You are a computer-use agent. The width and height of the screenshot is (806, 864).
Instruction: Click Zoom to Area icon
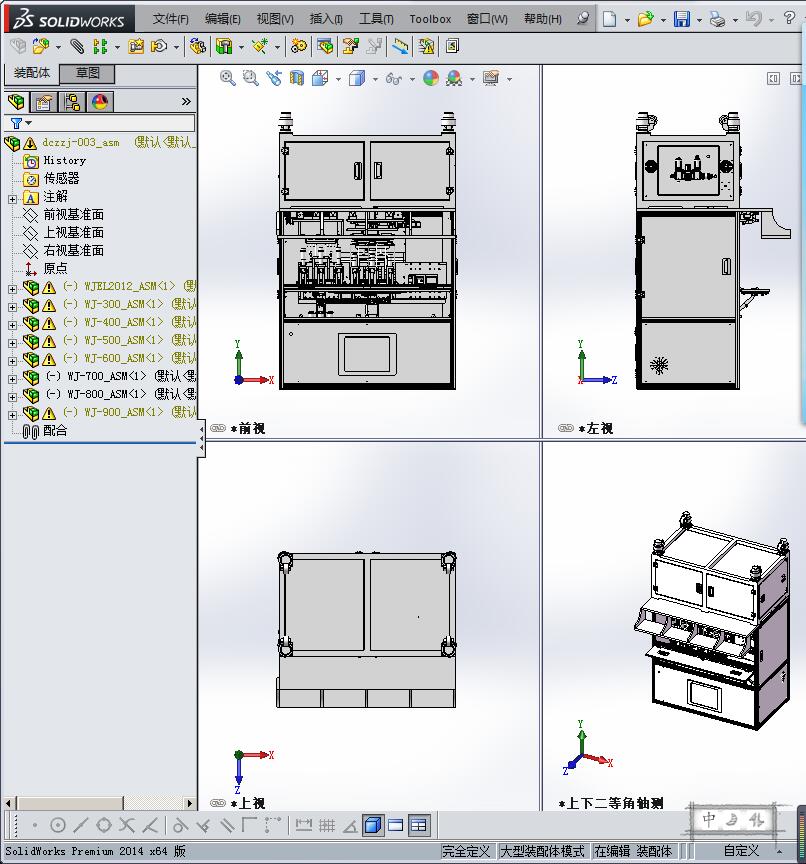coord(251,78)
